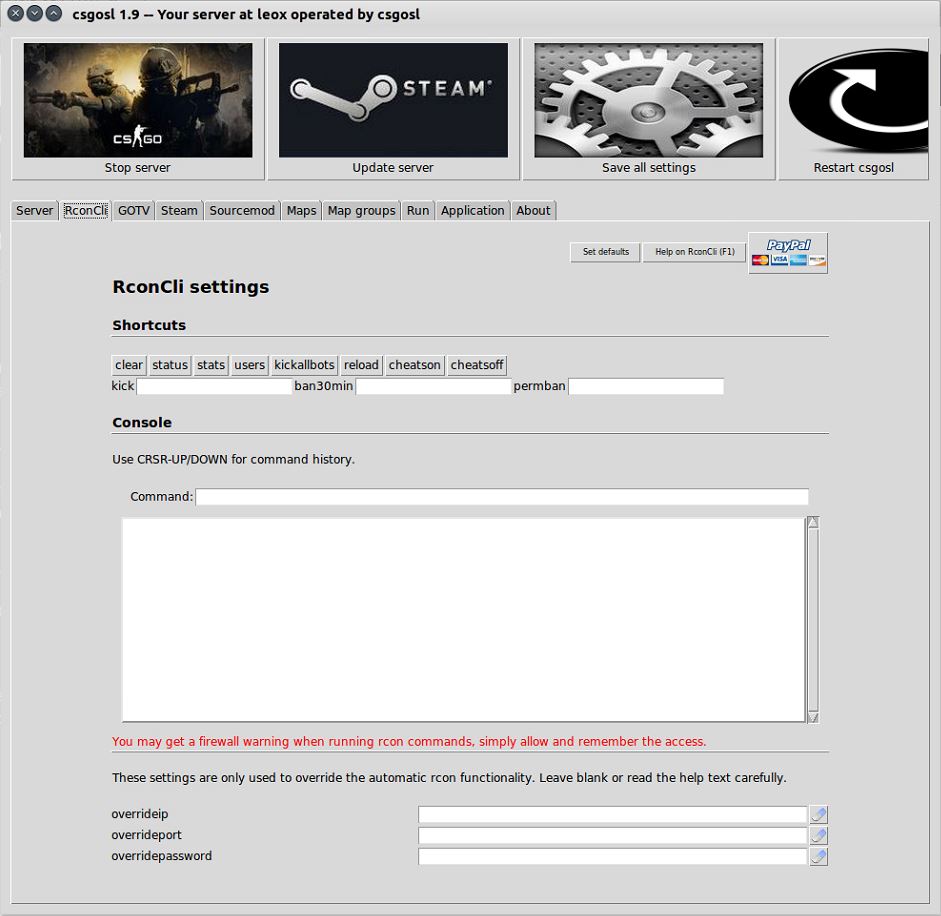Click into the Command input field

[502, 497]
